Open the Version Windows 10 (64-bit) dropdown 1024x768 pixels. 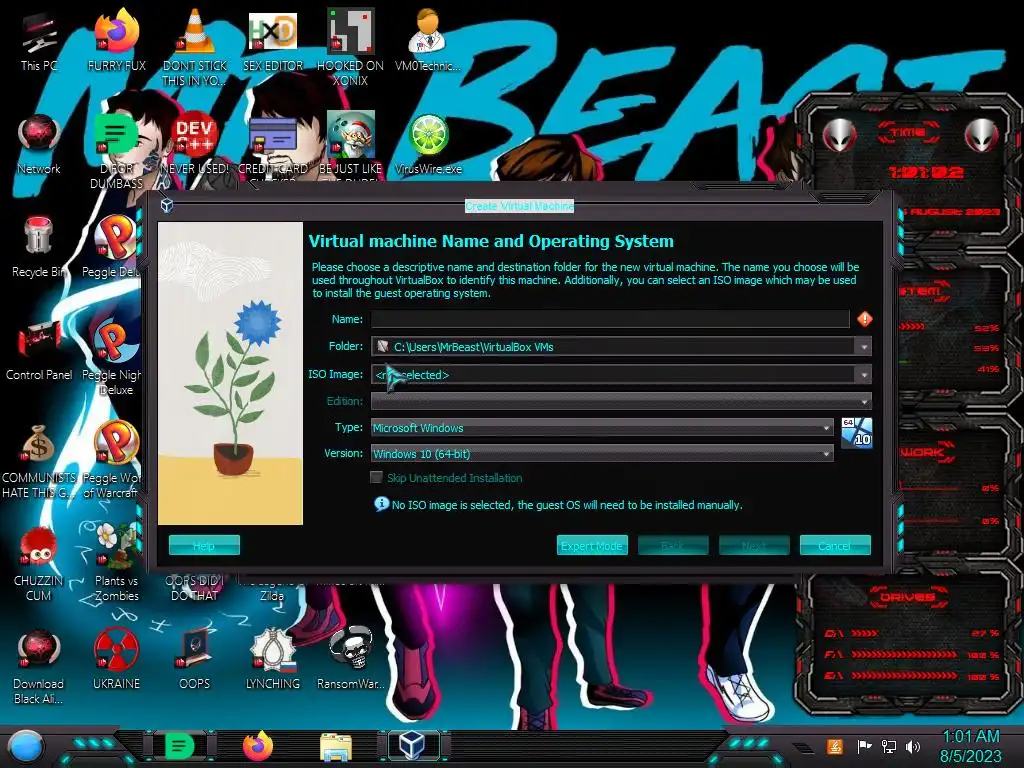click(602, 453)
